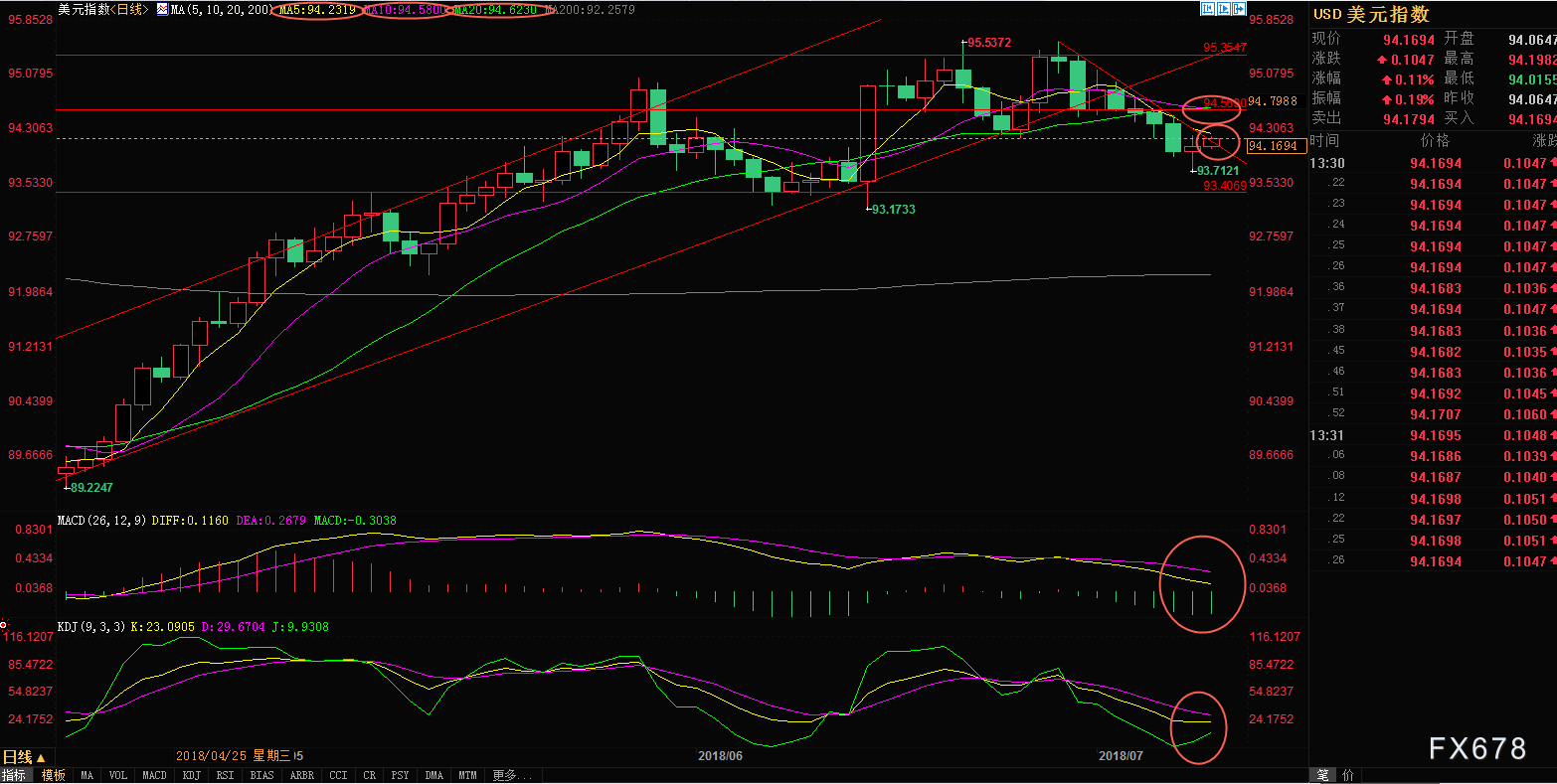The height and width of the screenshot is (784, 1557).
Task: Switch to the 笔 tick tab
Action: (x=1323, y=775)
